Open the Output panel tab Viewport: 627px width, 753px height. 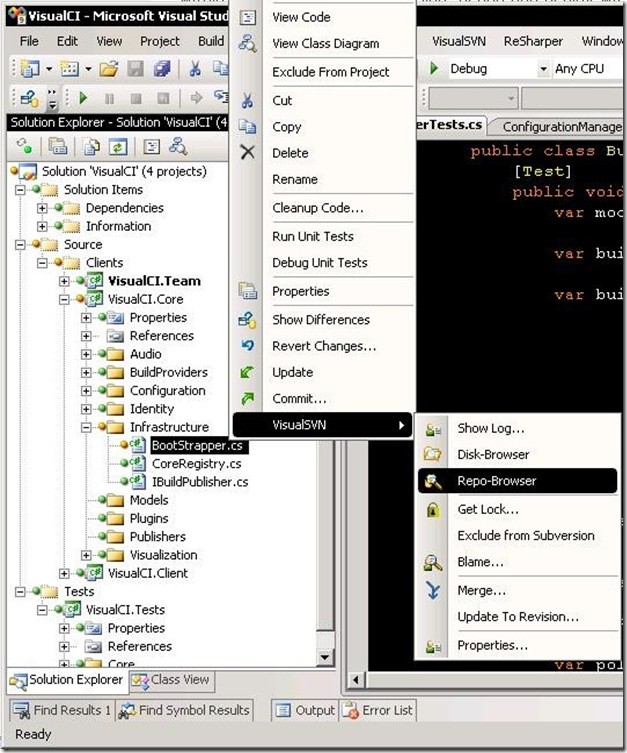tap(305, 710)
